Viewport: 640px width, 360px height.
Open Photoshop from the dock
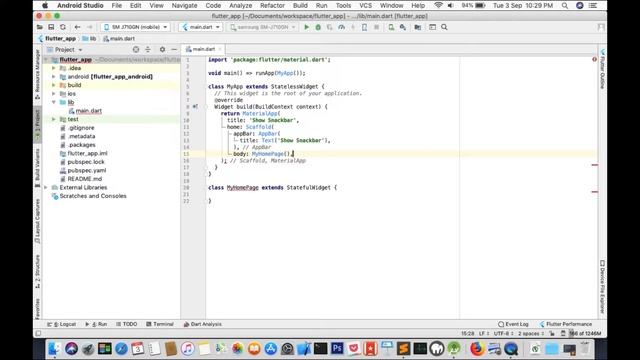[337, 349]
